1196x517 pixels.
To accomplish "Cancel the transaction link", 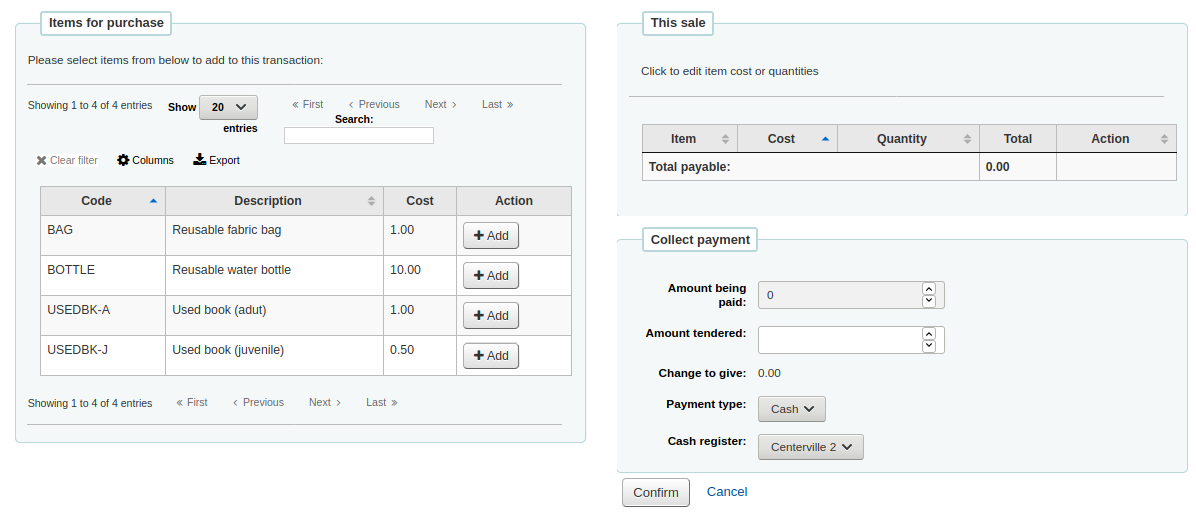I will 727,491.
